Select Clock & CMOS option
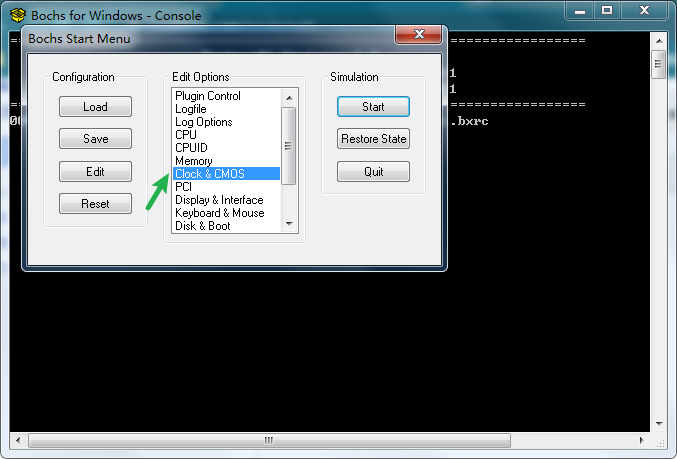677x459 pixels. coord(226,174)
